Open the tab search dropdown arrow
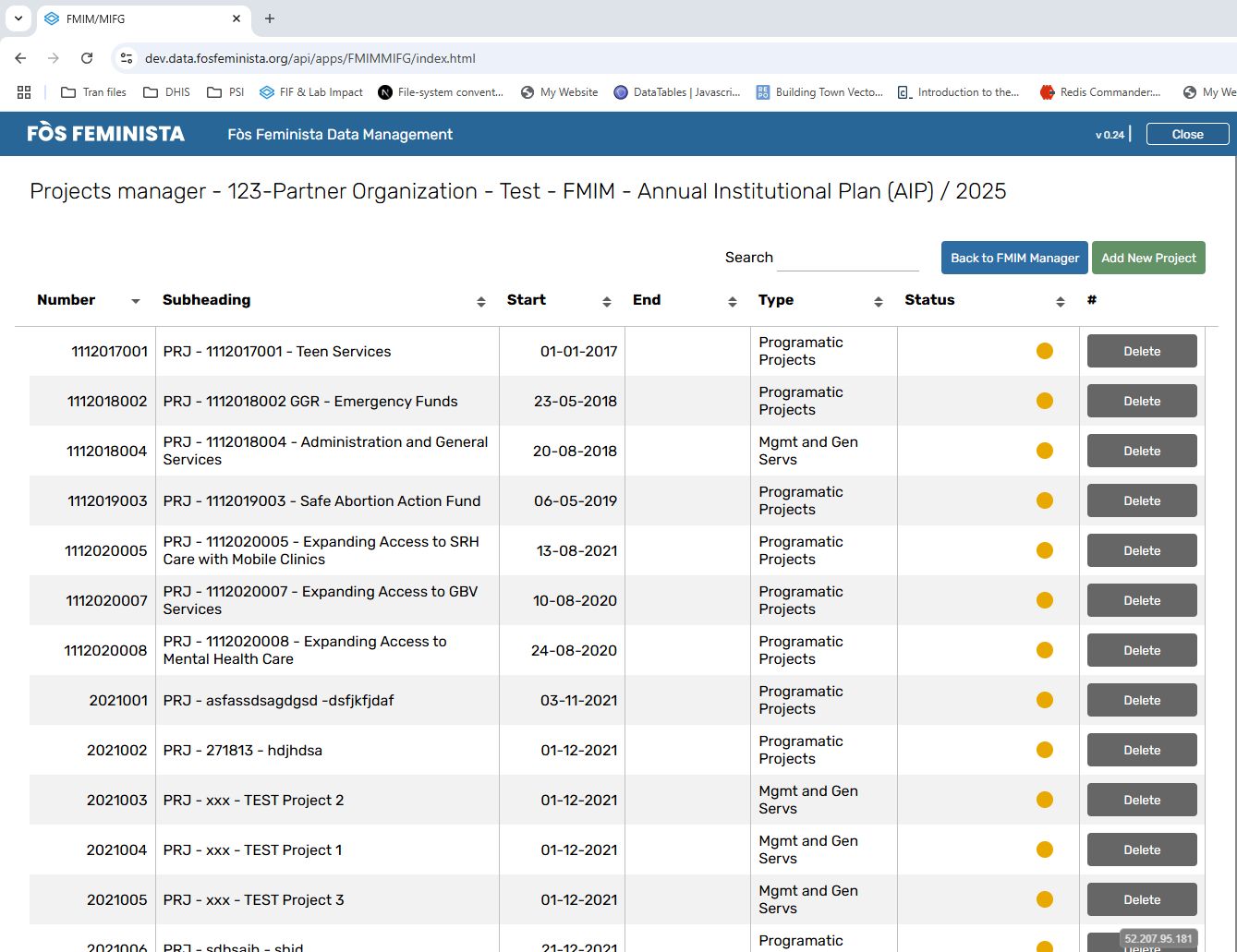 pyautogui.click(x=18, y=18)
